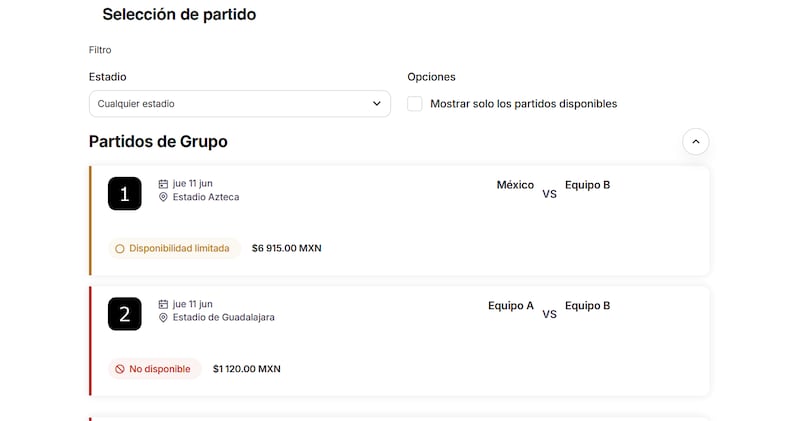Screen dimensions: 800x421
Task: Click the limited availability circle icon
Action: [x=120, y=248]
